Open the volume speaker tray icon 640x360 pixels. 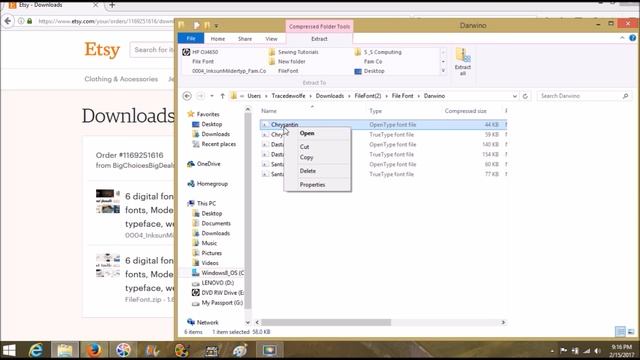tap(598, 351)
